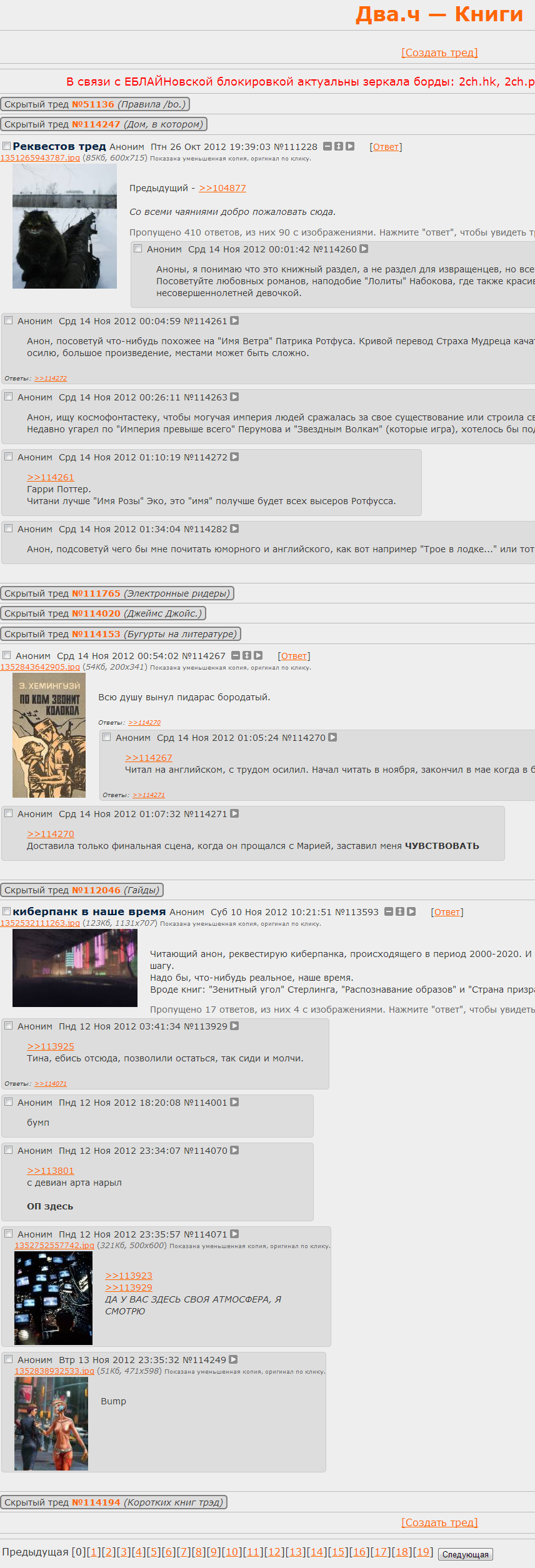The image size is (535, 1568).
Task: Expand thread №114267 using arrows icon
Action: [x=247, y=655]
